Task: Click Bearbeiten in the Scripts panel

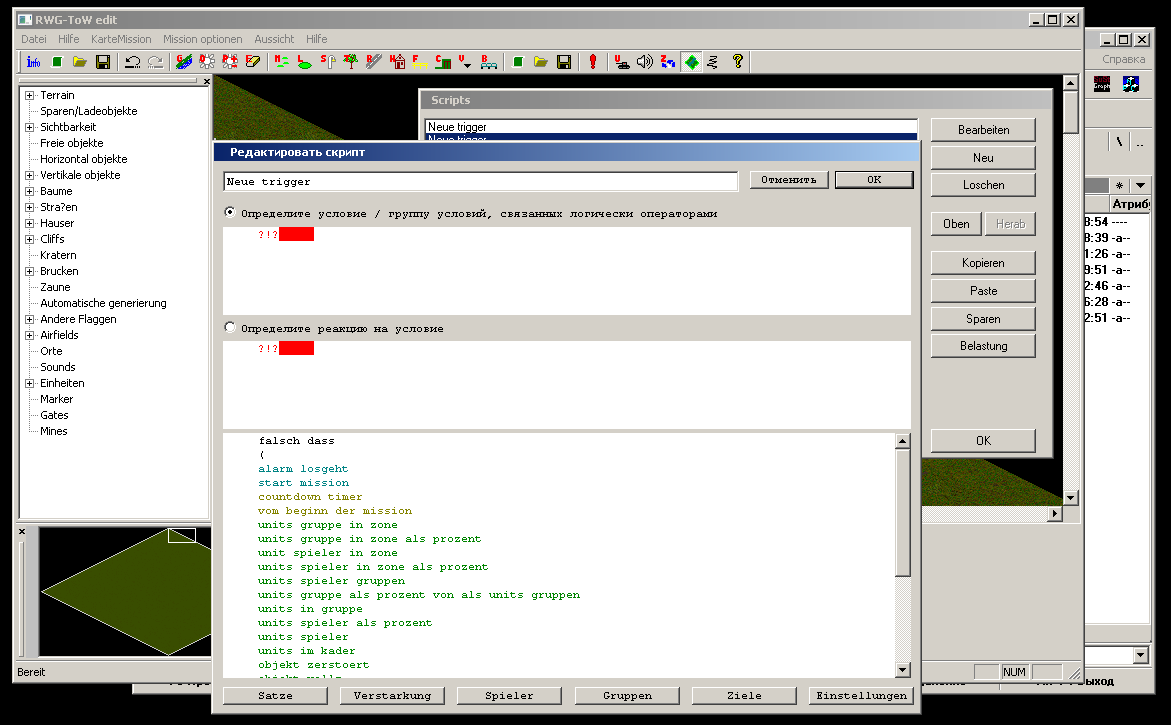Action: (984, 130)
